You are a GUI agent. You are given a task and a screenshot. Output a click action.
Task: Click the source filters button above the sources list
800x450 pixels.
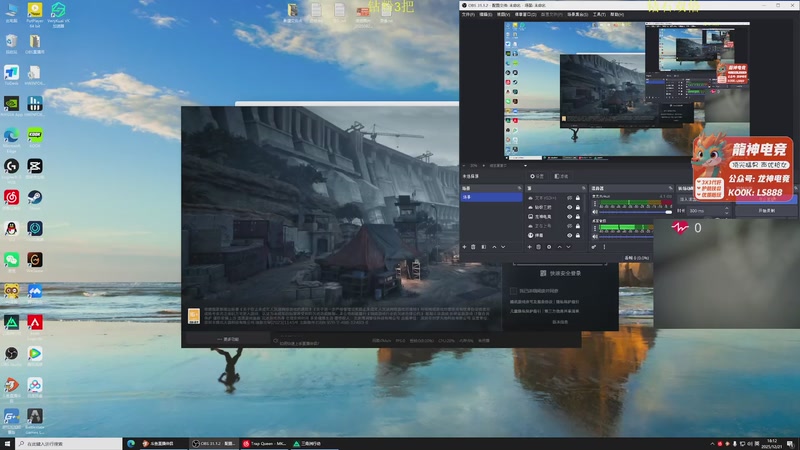[561, 176]
